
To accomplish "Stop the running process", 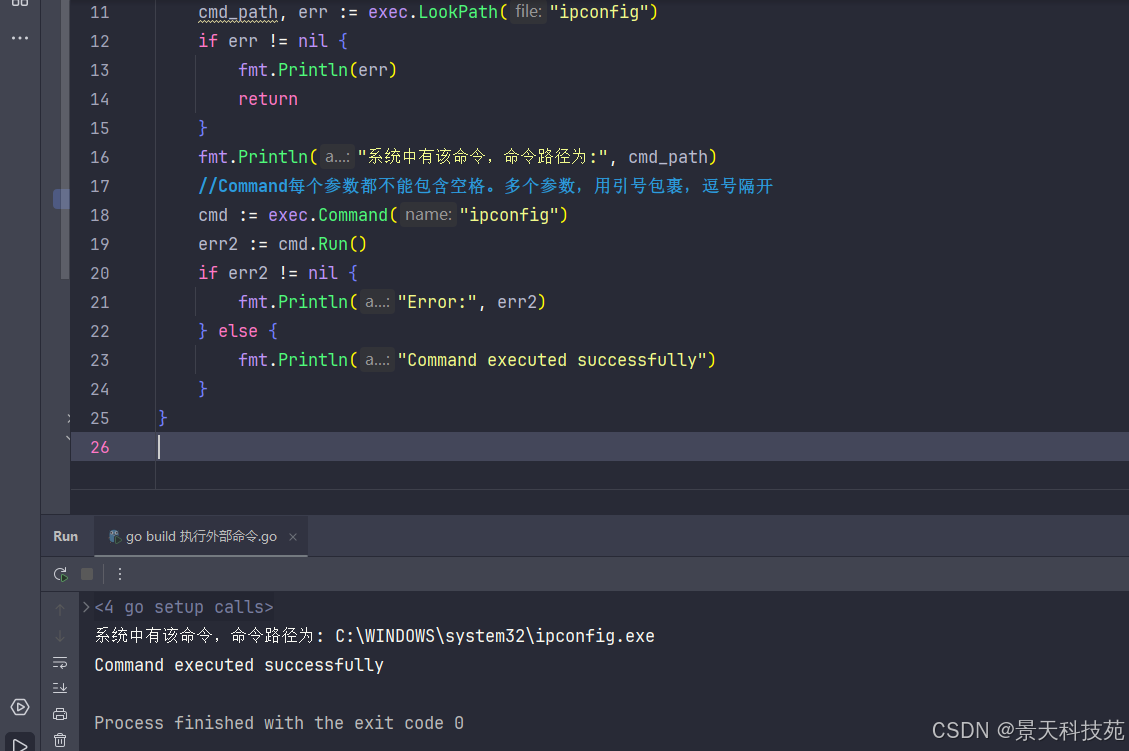I will (x=87, y=574).
